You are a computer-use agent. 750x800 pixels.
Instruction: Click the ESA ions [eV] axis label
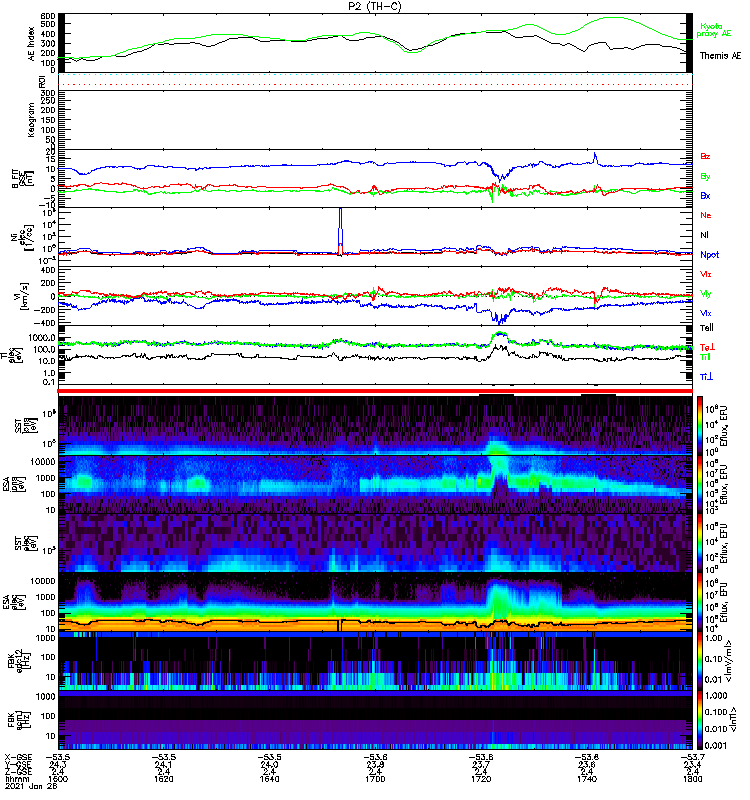click(x=14, y=485)
